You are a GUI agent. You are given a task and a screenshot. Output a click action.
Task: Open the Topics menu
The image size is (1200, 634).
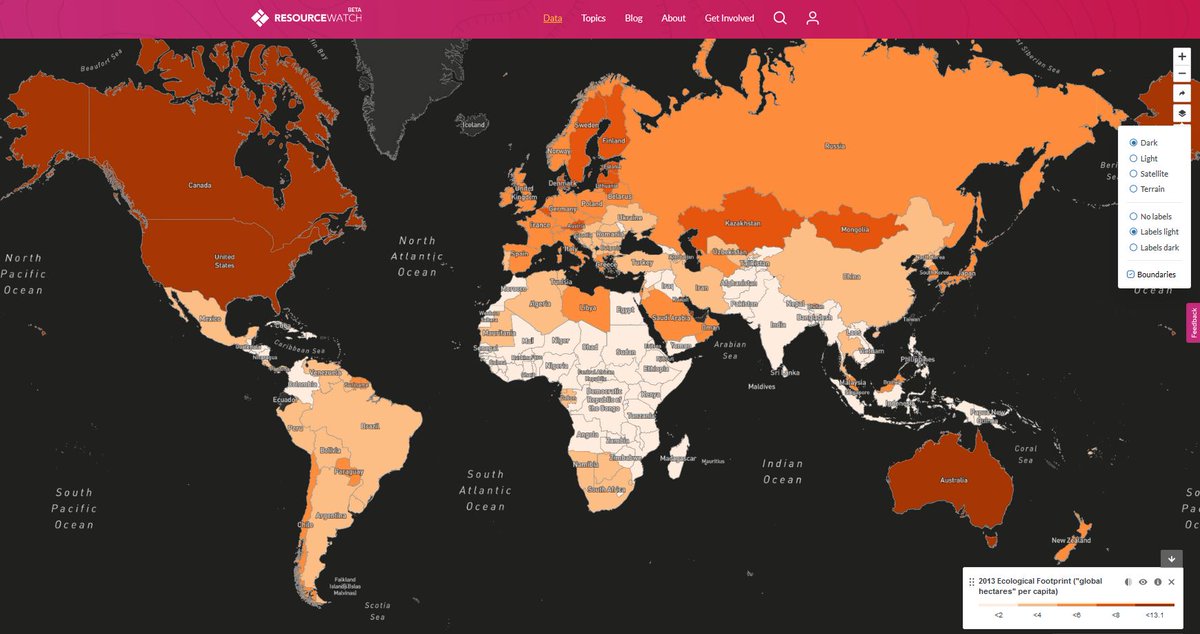pos(593,18)
